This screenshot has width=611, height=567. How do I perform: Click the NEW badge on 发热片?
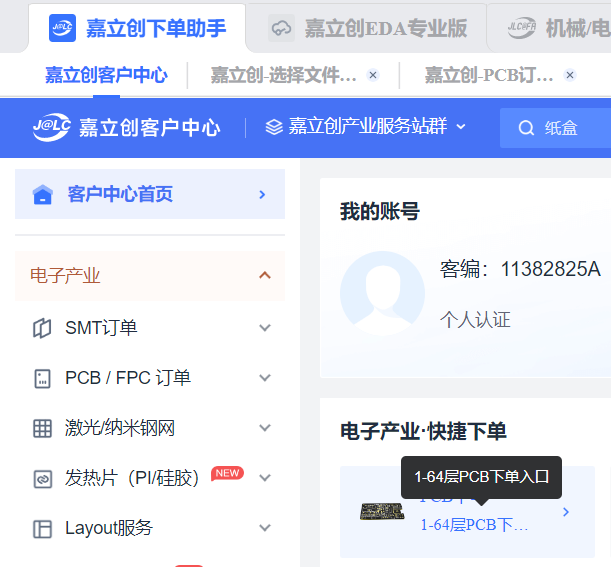coord(227,473)
